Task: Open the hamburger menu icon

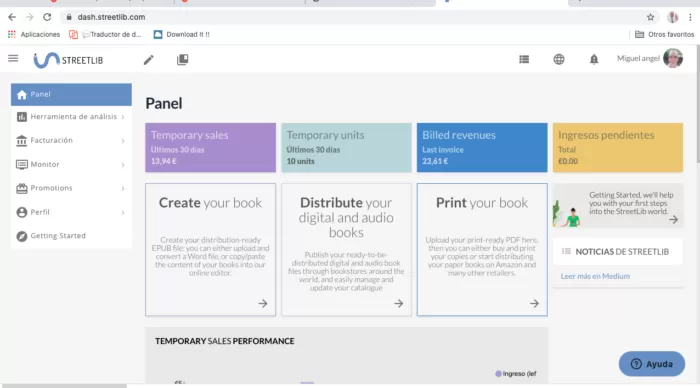Action: [13, 58]
